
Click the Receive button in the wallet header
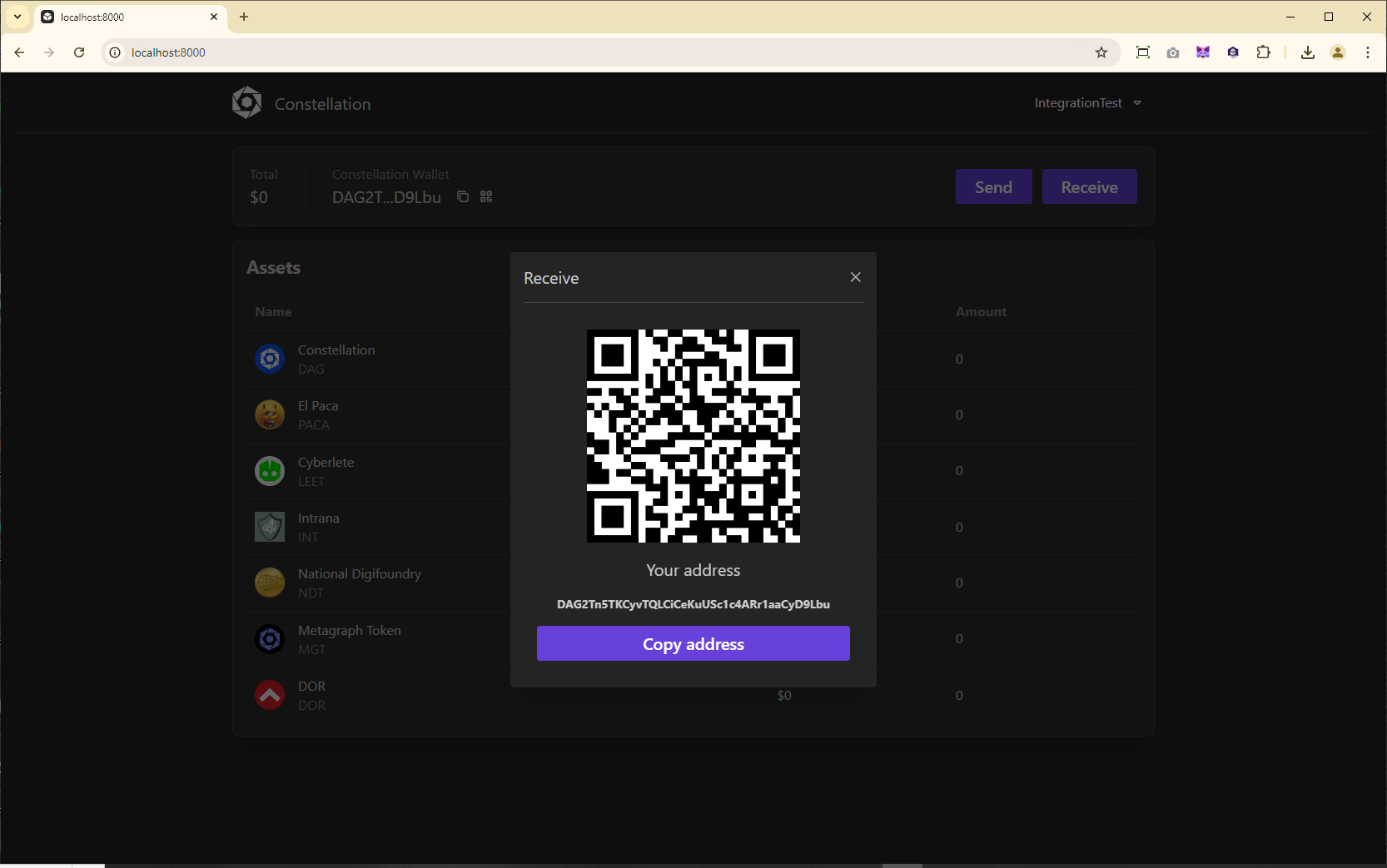[1089, 186]
